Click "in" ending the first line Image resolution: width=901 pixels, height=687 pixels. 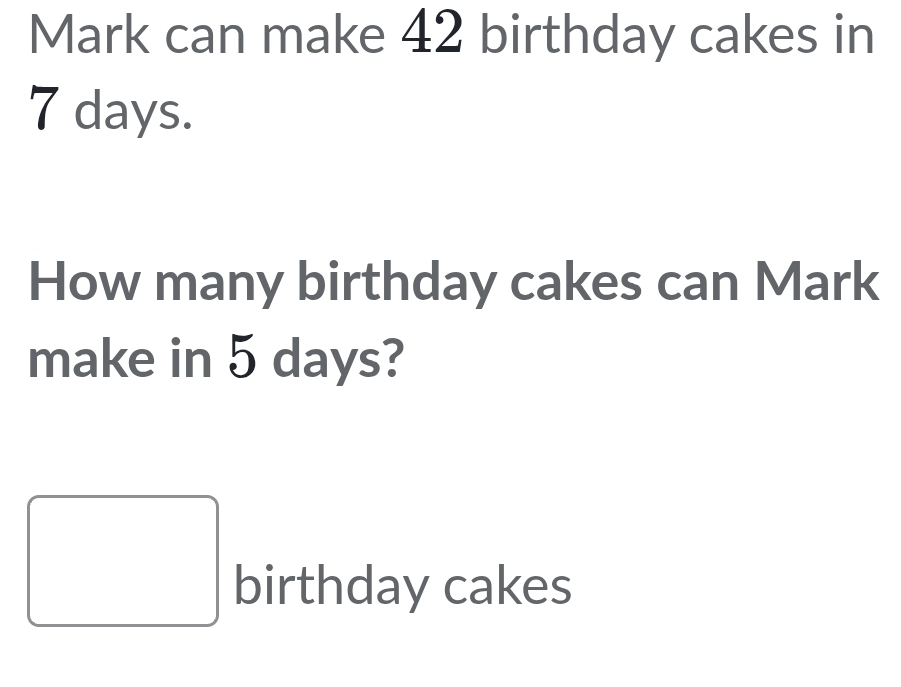tap(857, 37)
